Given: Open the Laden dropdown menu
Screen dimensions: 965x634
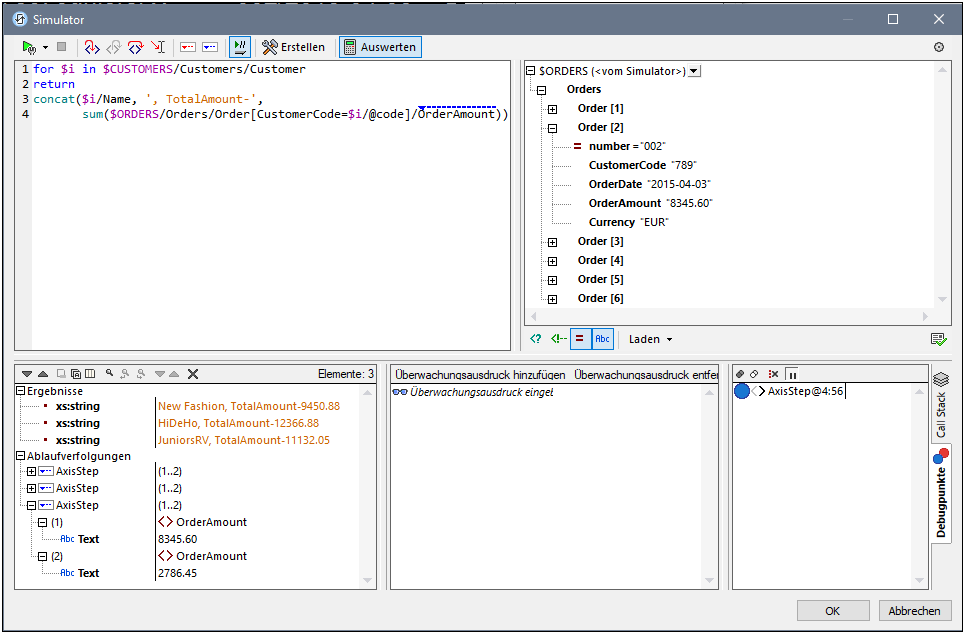Looking at the screenshot, I should (650, 339).
